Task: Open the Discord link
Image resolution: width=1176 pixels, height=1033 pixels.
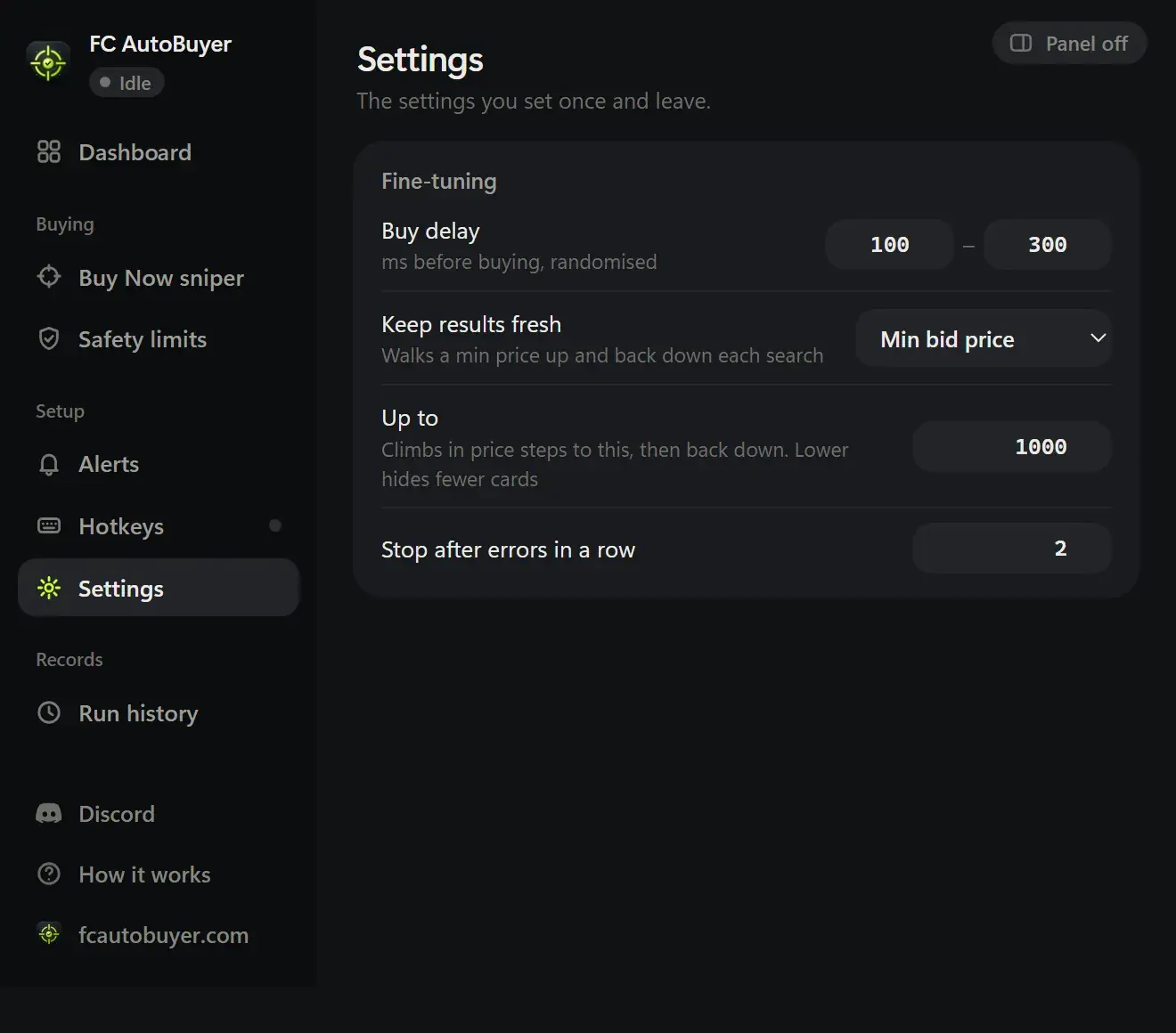Action: [159, 814]
